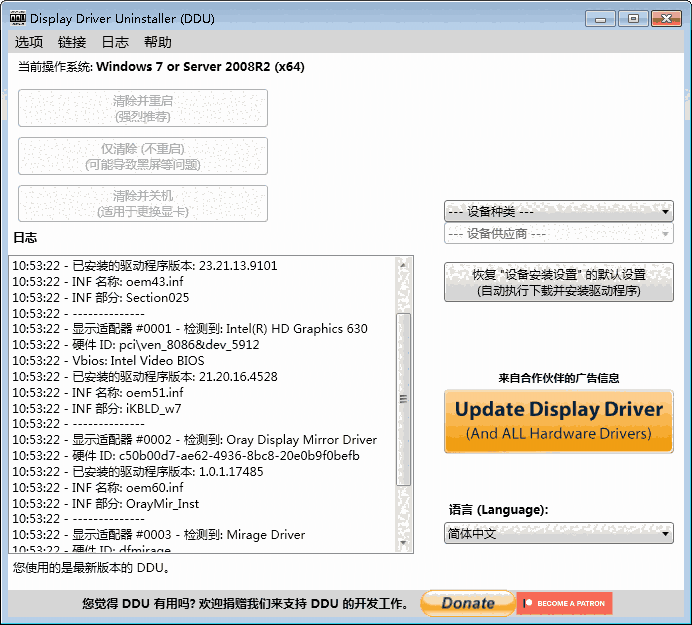This screenshot has height=625, width=692.
Task: Select log line Intel(R) HD Graphics 630
Action: tap(190, 328)
